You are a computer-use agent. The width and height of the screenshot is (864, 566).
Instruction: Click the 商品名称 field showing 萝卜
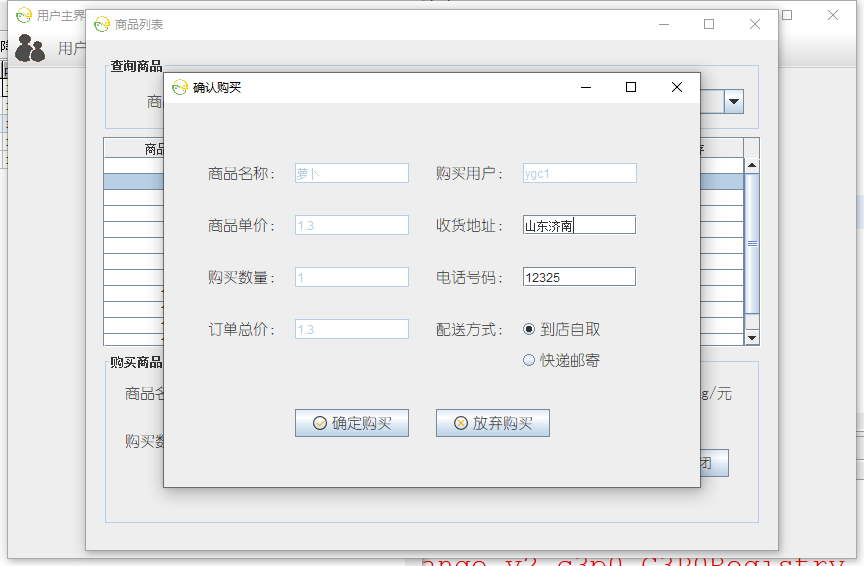pyautogui.click(x=352, y=173)
